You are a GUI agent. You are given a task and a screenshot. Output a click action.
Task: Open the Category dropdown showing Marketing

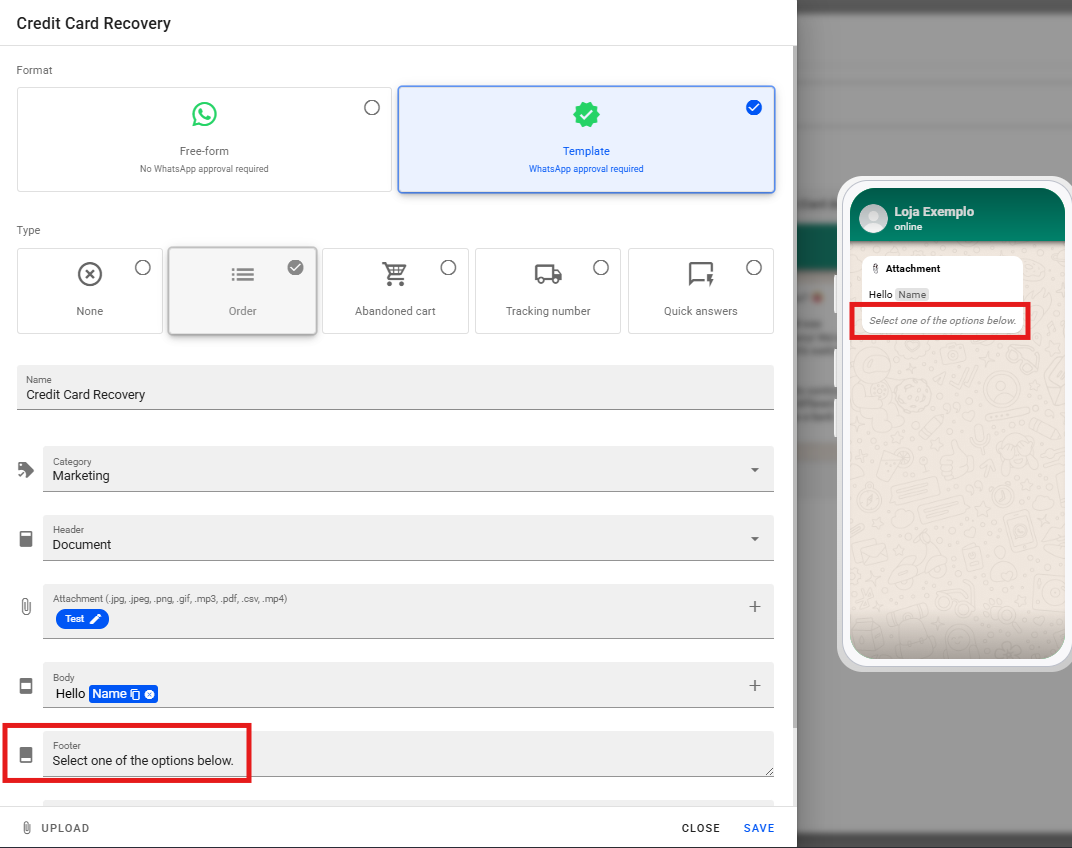click(x=408, y=469)
